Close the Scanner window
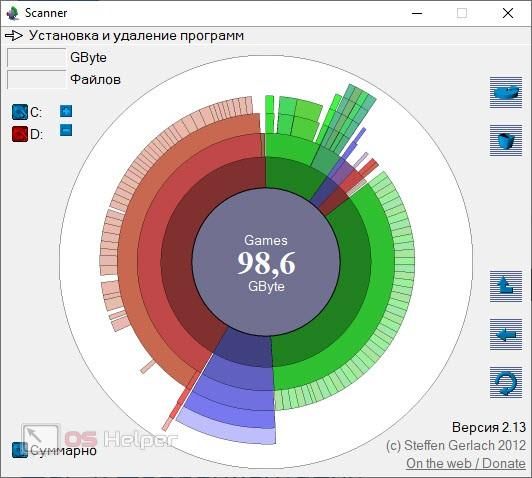532x478 pixels. coord(508,13)
